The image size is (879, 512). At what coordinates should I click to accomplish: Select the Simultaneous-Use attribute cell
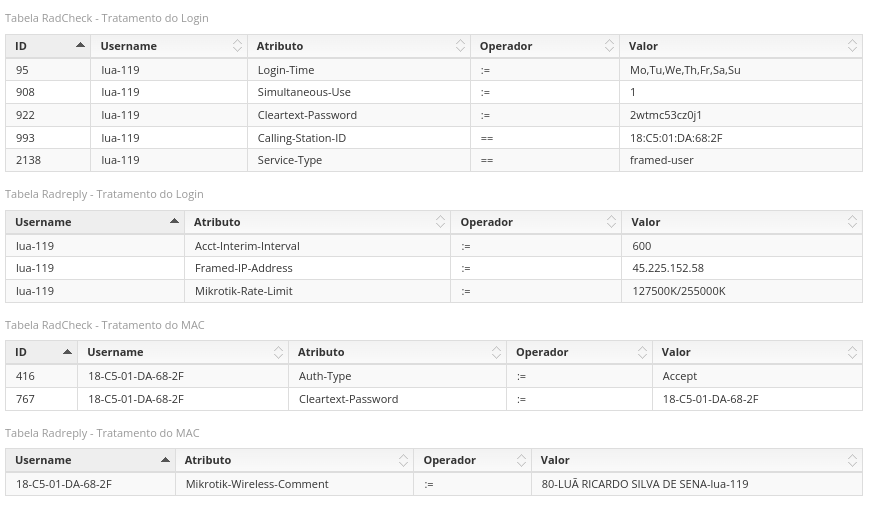[359, 92]
